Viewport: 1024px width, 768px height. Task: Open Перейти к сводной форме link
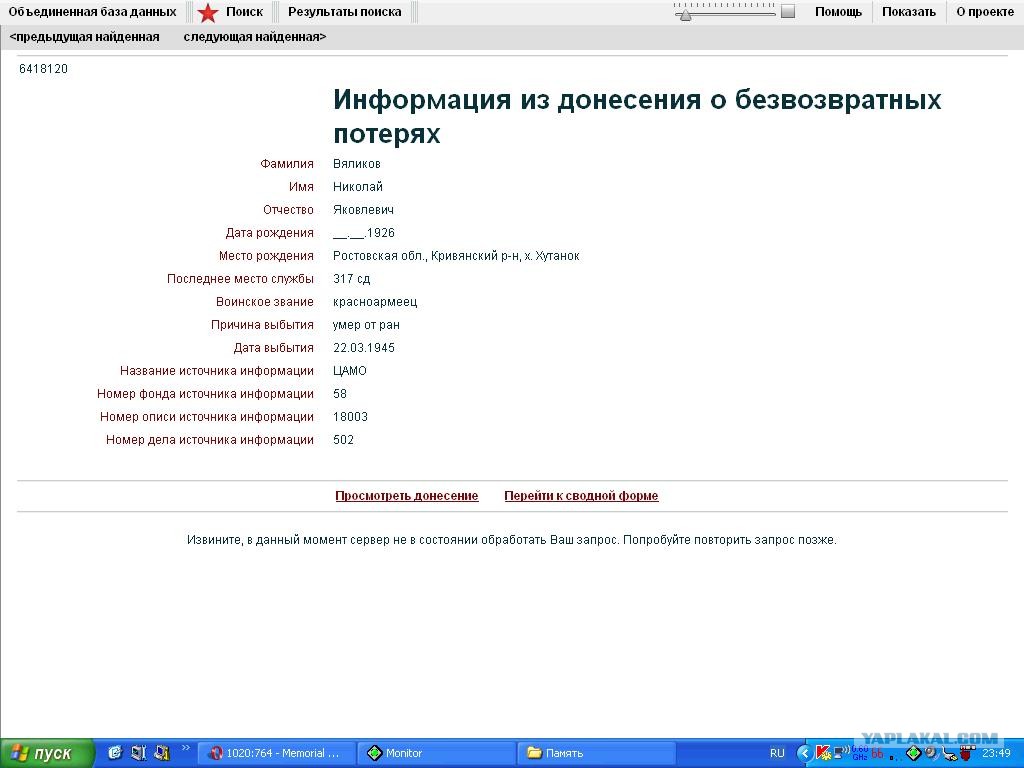point(581,496)
